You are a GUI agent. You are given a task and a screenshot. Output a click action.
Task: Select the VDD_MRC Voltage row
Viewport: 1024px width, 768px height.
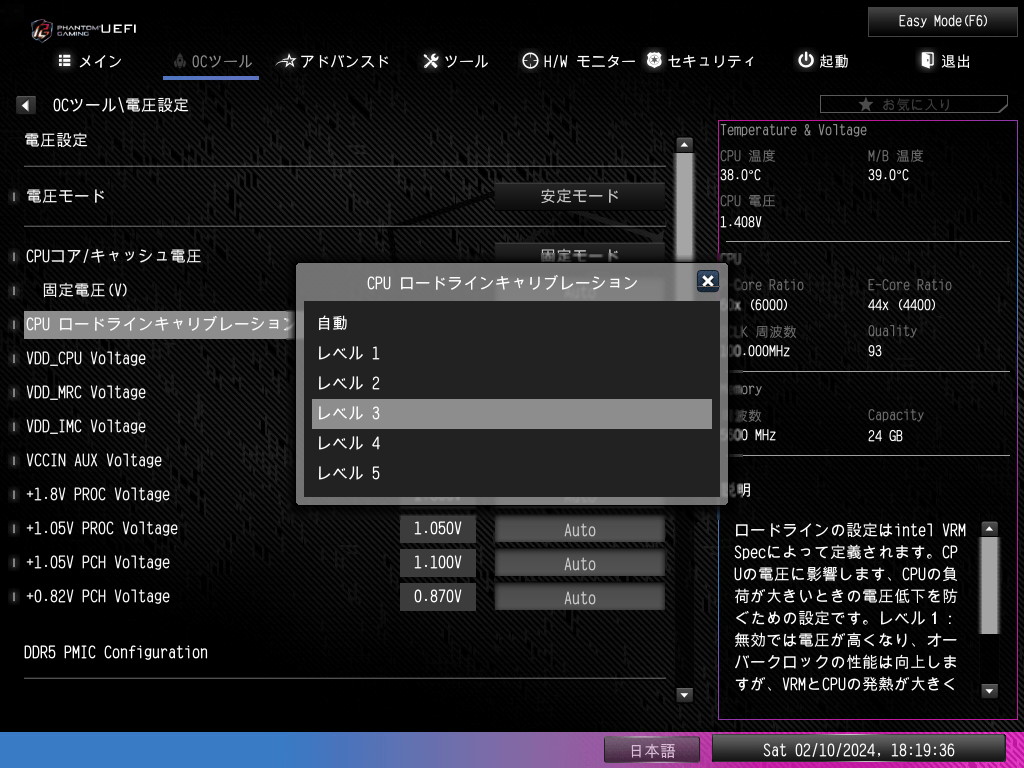pyautogui.click(x=86, y=392)
